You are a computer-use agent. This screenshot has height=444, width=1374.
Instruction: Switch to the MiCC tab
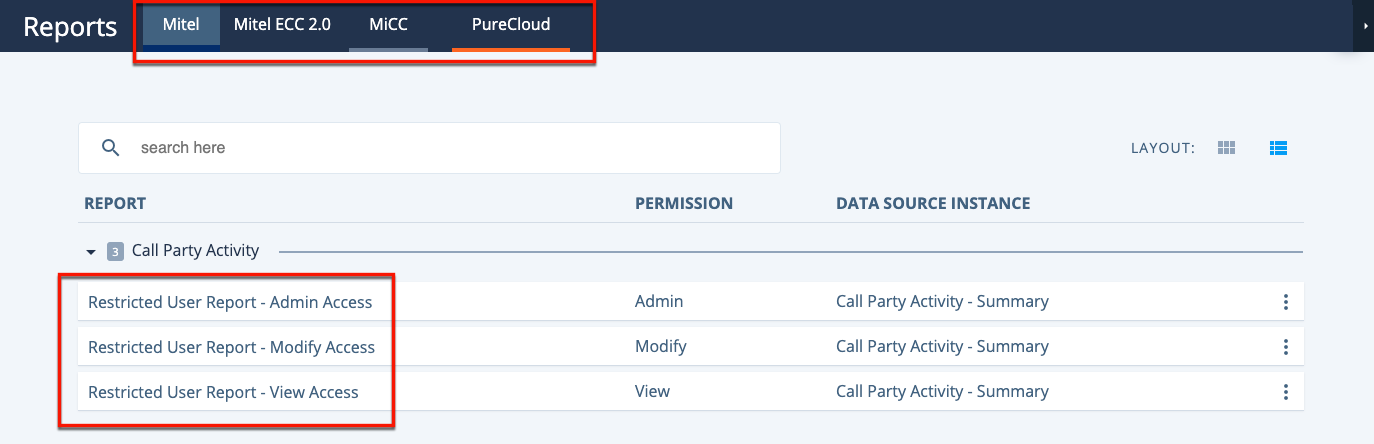tap(388, 25)
